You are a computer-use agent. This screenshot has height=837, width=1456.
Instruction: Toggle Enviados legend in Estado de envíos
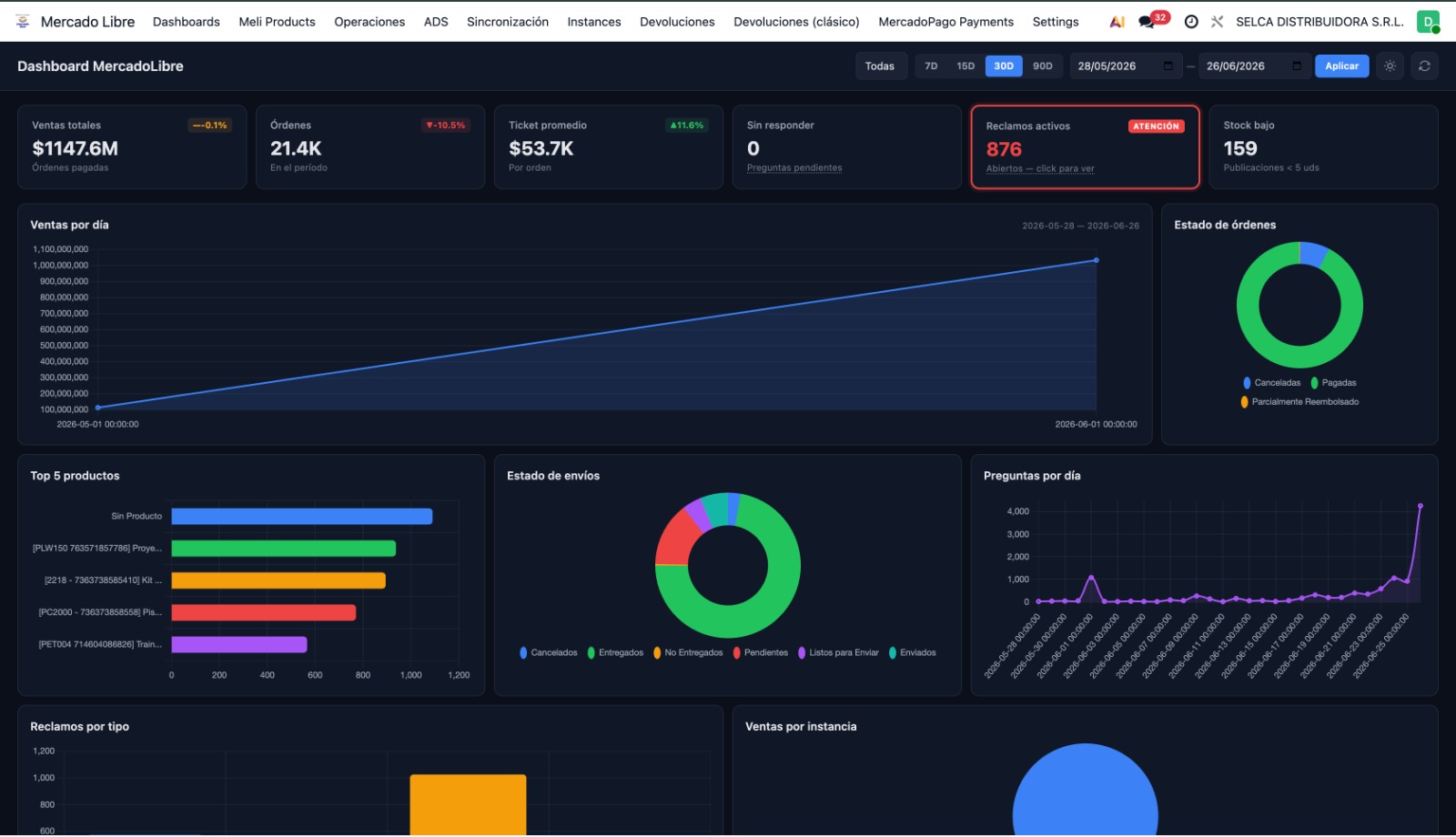(x=912, y=652)
